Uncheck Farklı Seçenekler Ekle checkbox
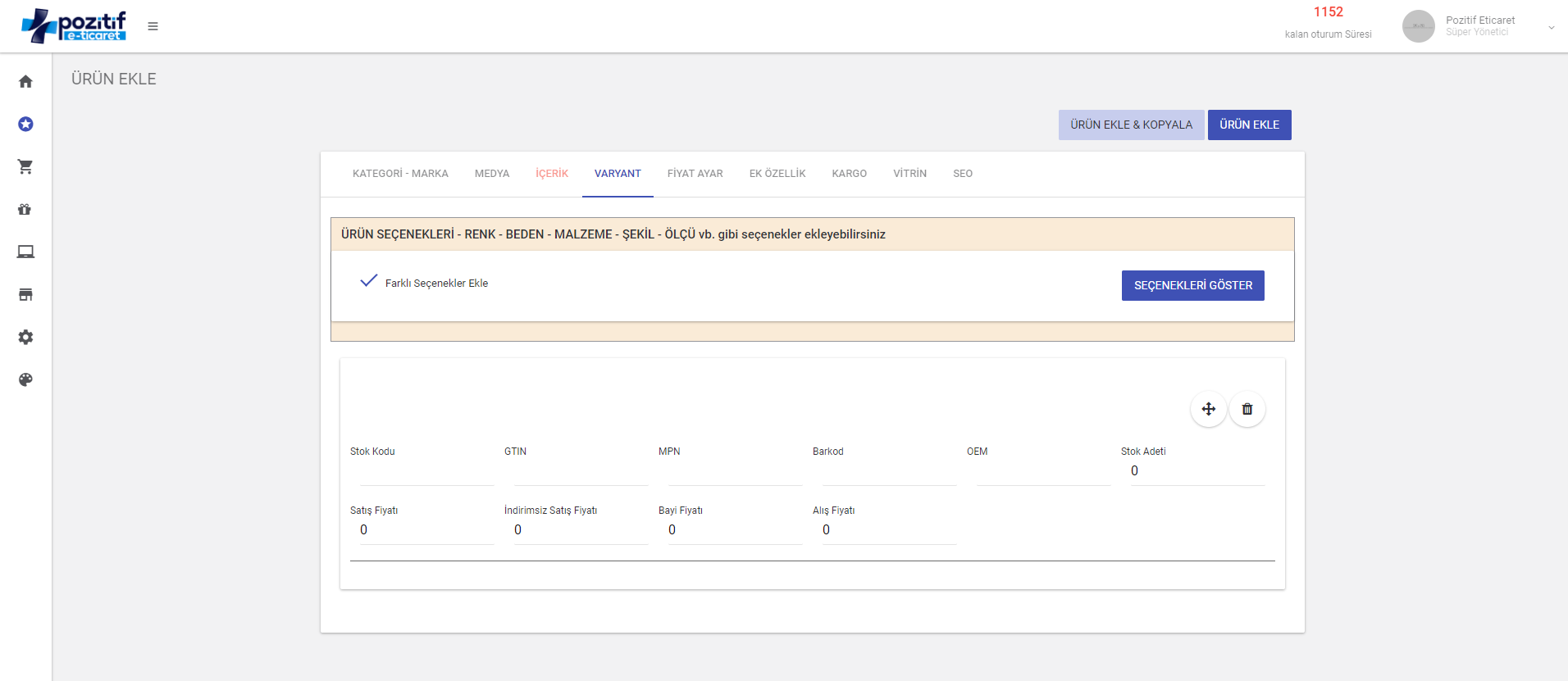The height and width of the screenshot is (681, 1568). tap(369, 281)
